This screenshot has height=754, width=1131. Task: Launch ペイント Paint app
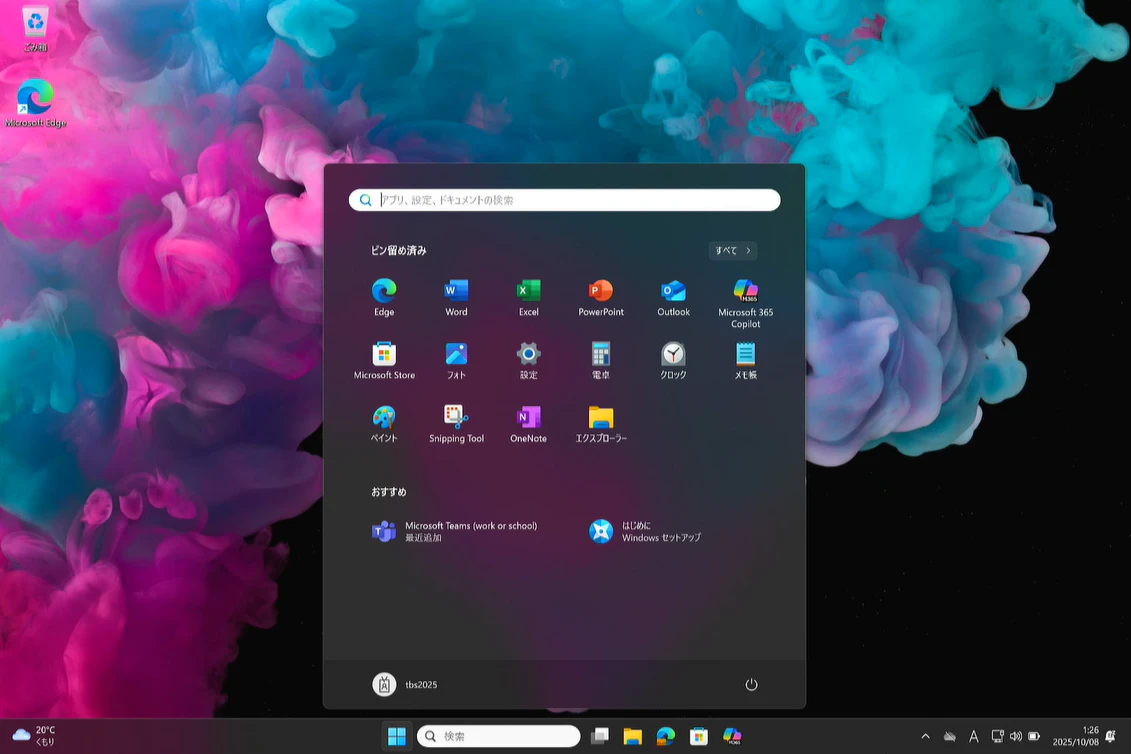[x=384, y=424]
